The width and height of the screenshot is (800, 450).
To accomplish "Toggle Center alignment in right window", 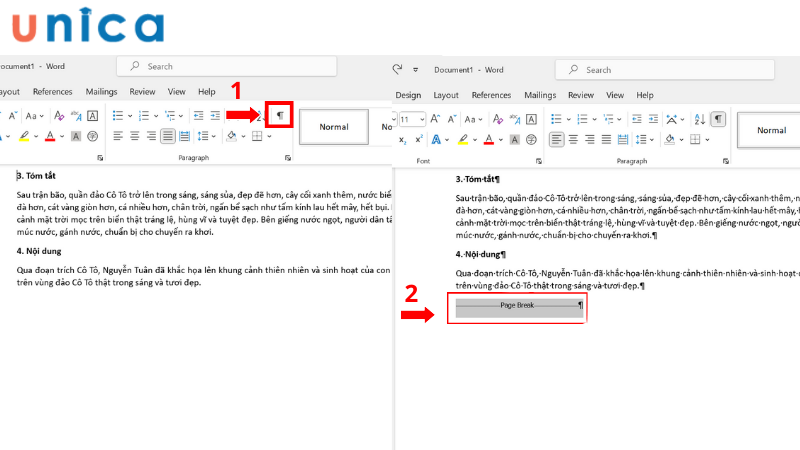I will point(573,140).
